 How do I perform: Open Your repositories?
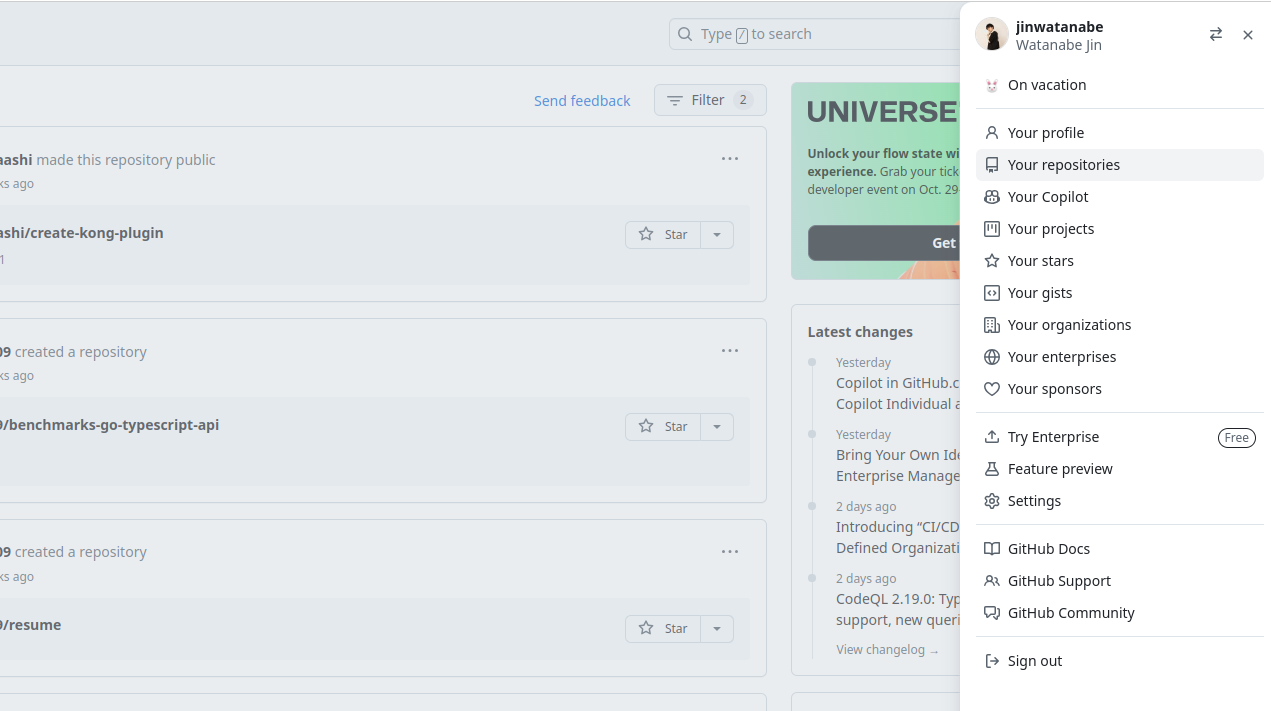1120,165
